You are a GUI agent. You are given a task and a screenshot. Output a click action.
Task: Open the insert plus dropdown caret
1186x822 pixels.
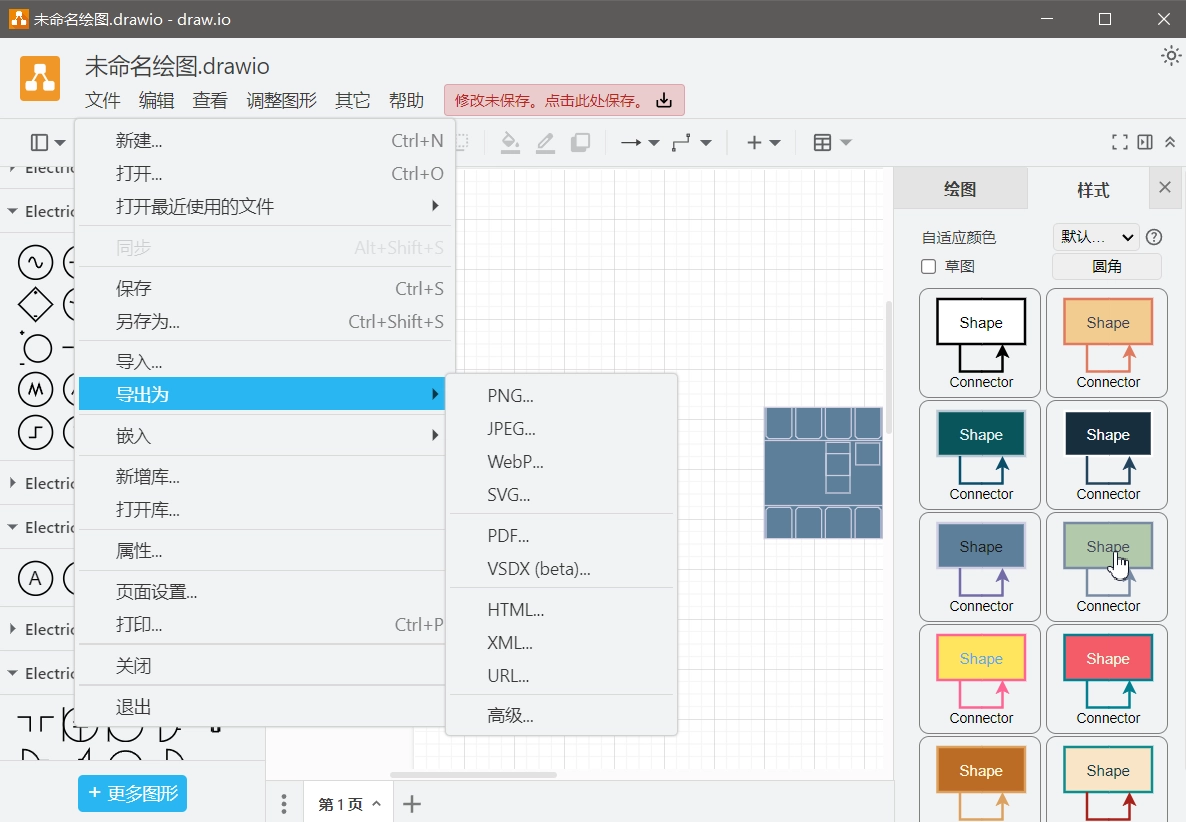[x=775, y=143]
